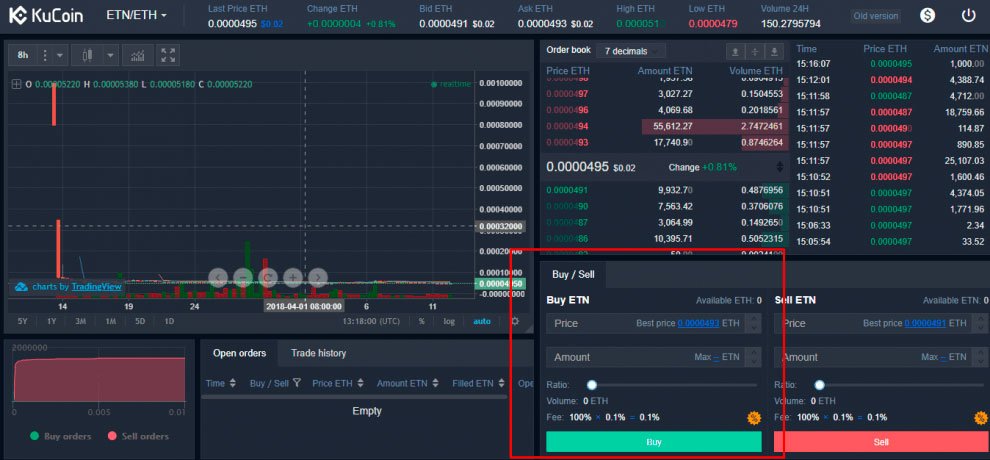Image resolution: width=990 pixels, height=460 pixels.
Task: Click trade row at 15:16:07
Action: point(890,64)
